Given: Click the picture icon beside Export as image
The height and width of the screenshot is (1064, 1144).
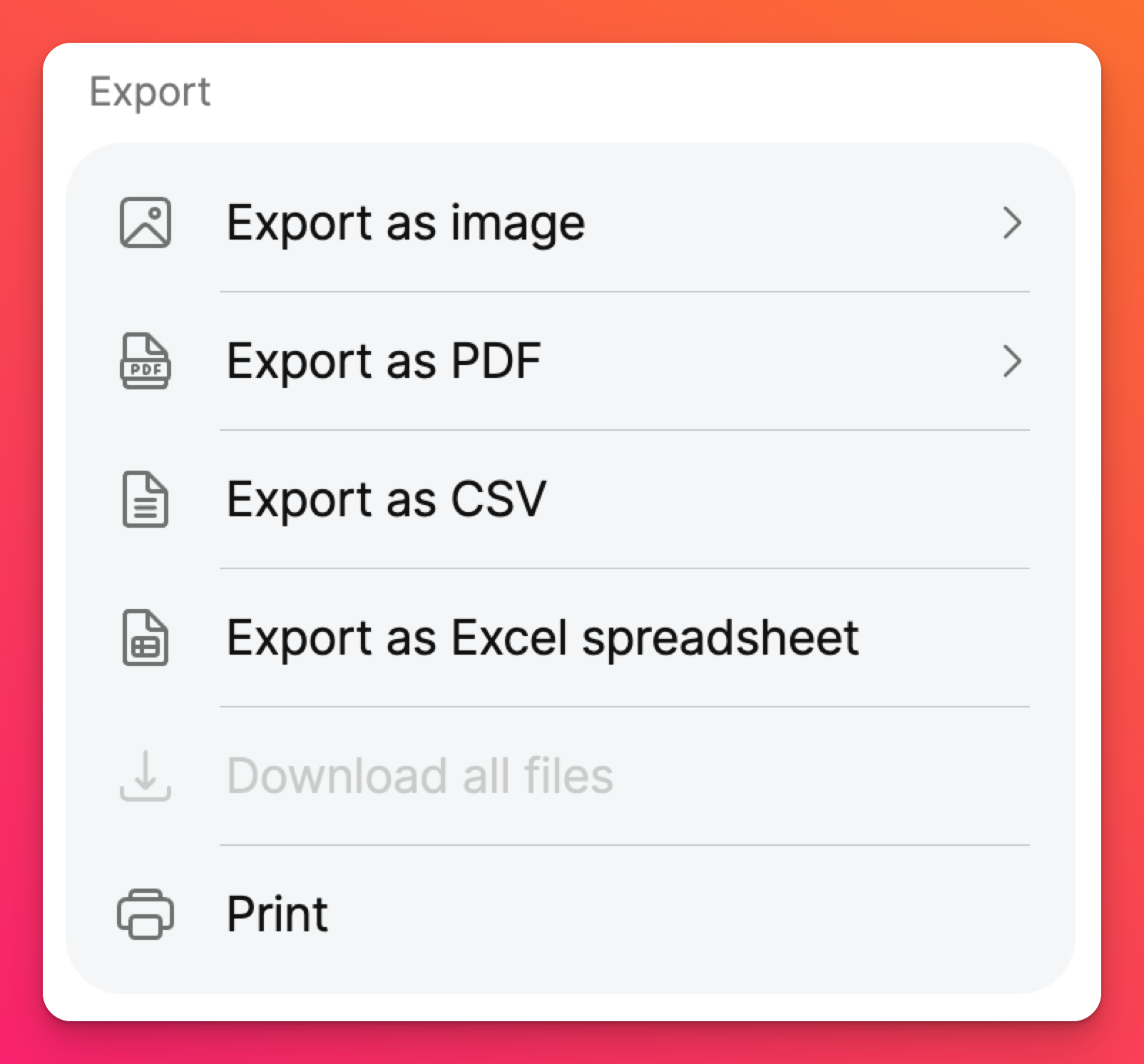Looking at the screenshot, I should point(145,223).
